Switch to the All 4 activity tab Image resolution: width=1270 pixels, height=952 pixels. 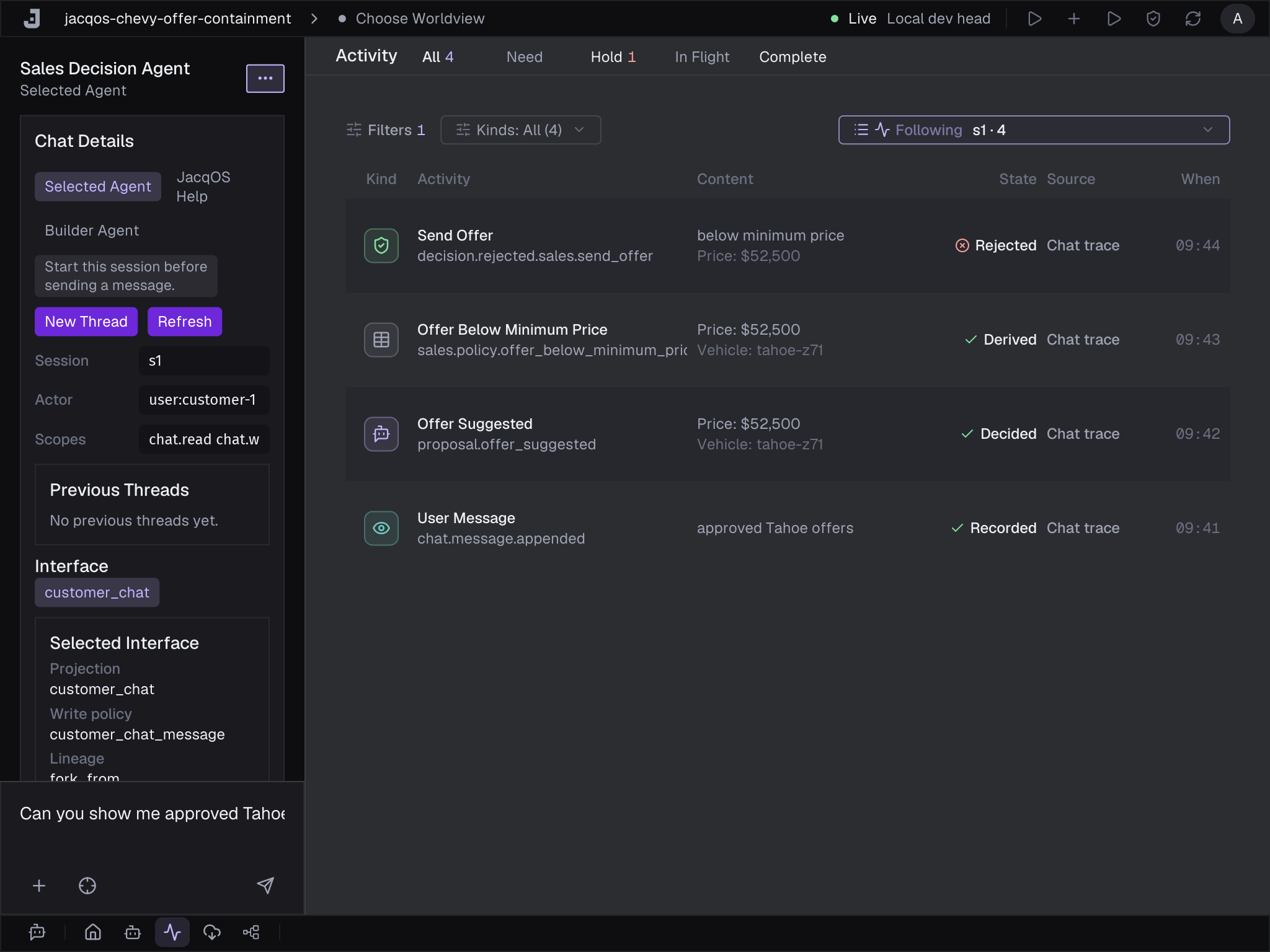coord(438,57)
